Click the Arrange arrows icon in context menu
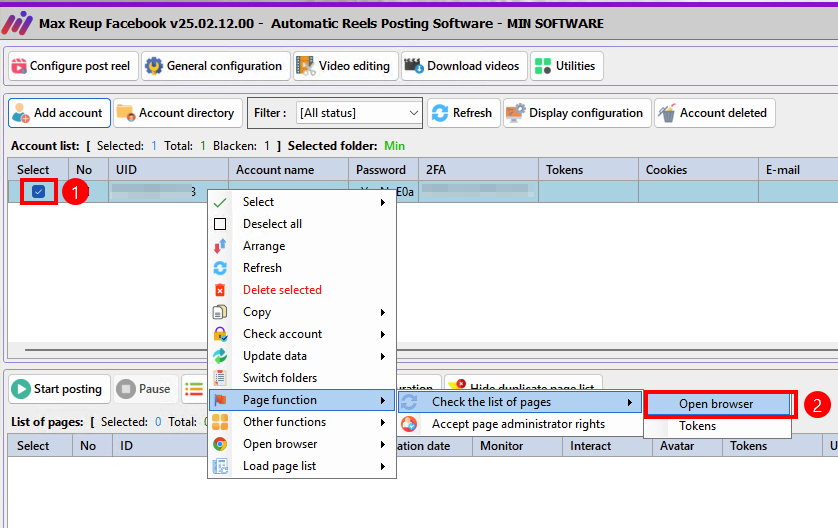The width and height of the screenshot is (838, 528). 220,246
